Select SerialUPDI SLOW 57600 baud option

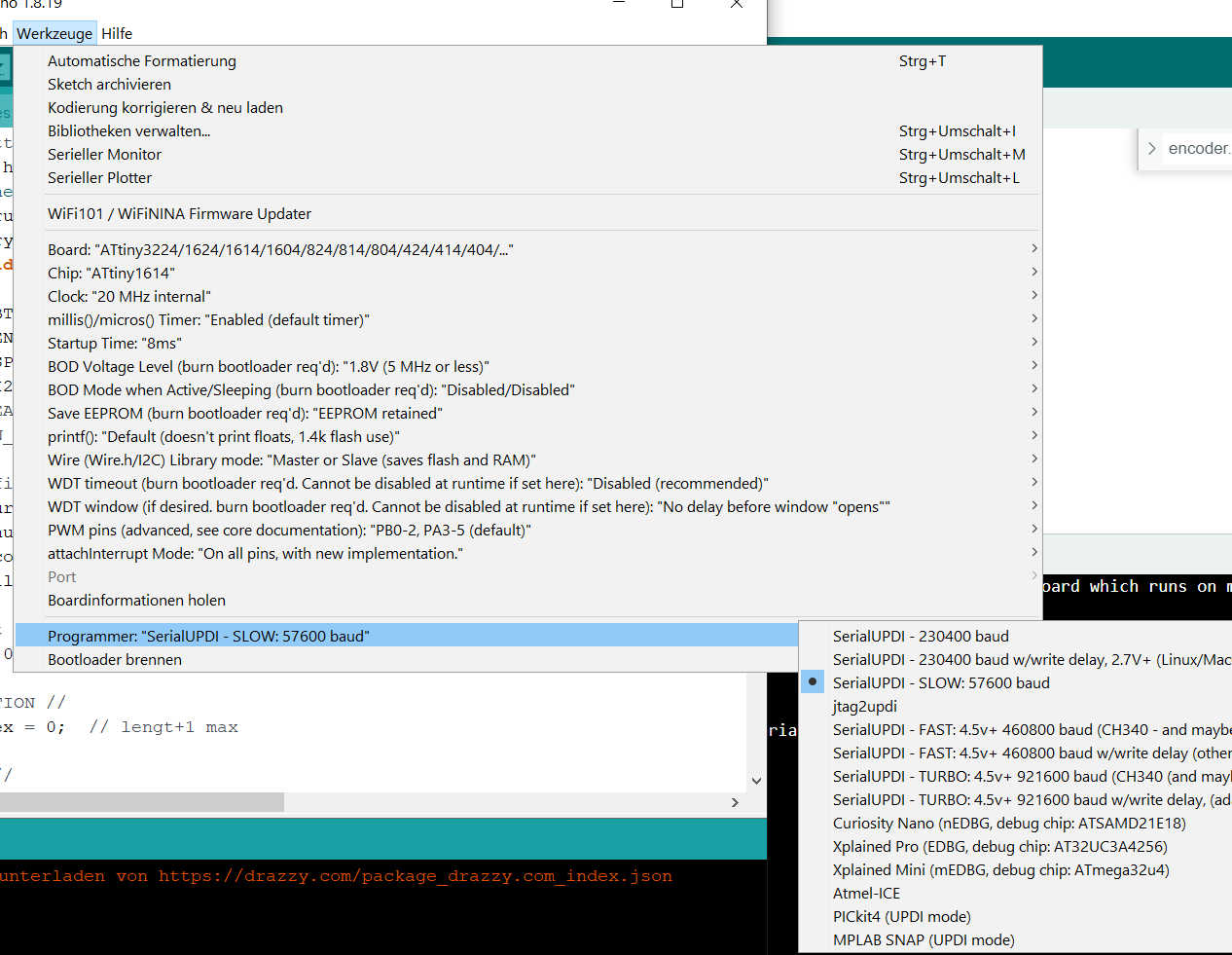click(x=940, y=682)
